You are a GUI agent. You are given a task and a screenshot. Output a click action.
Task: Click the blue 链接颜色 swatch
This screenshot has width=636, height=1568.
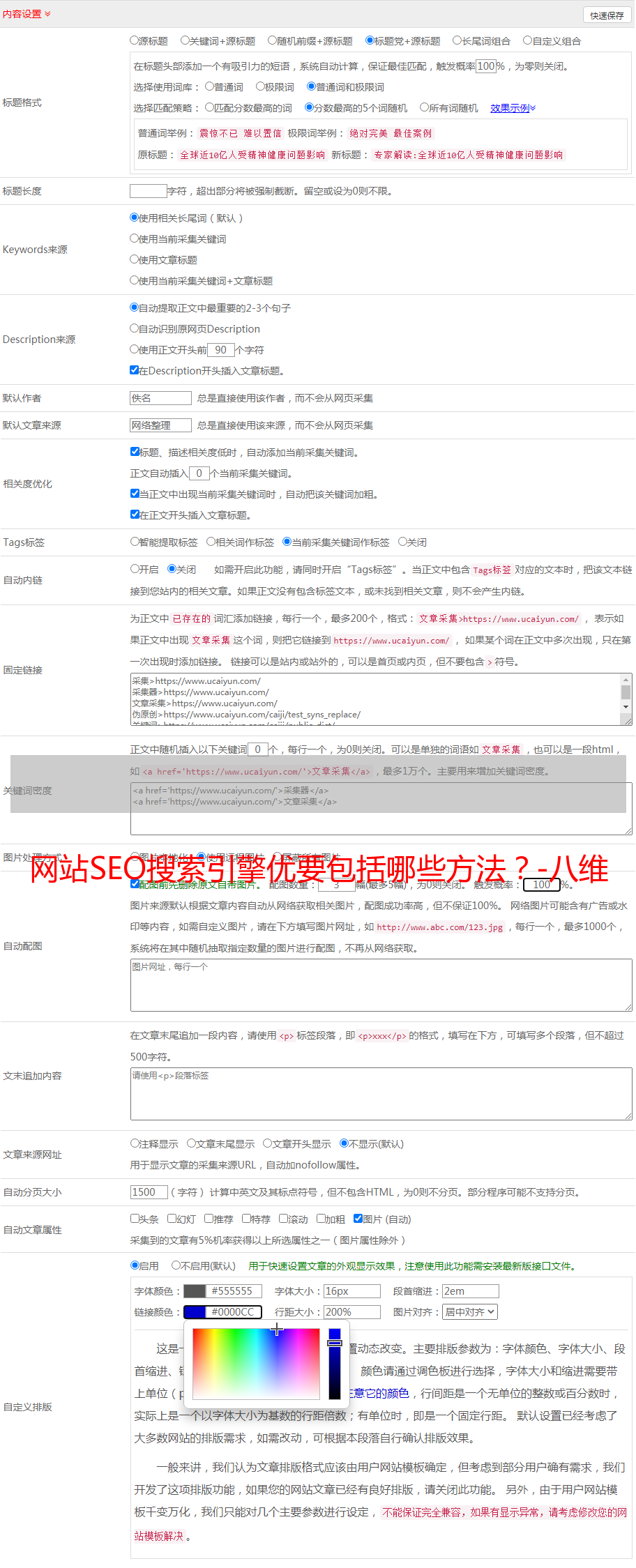pyautogui.click(x=195, y=1312)
